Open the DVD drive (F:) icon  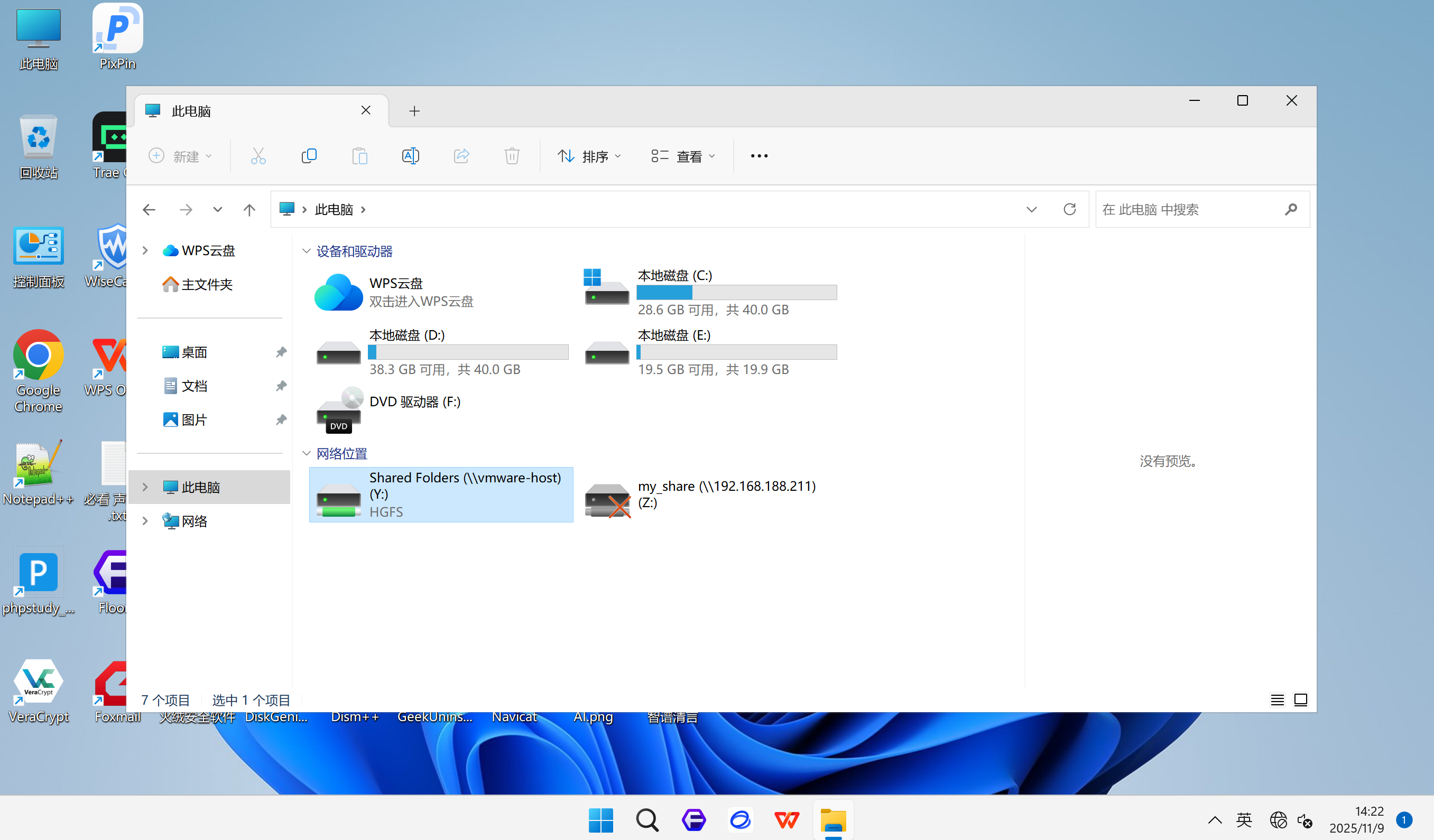click(339, 410)
